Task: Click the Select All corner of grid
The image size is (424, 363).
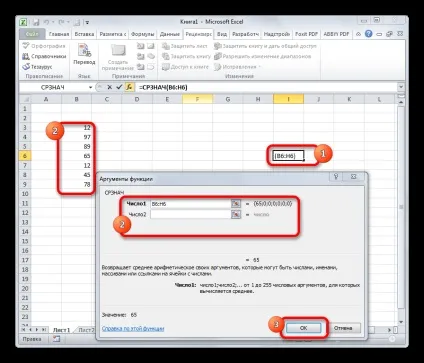Action: pyautogui.click(x=25, y=99)
